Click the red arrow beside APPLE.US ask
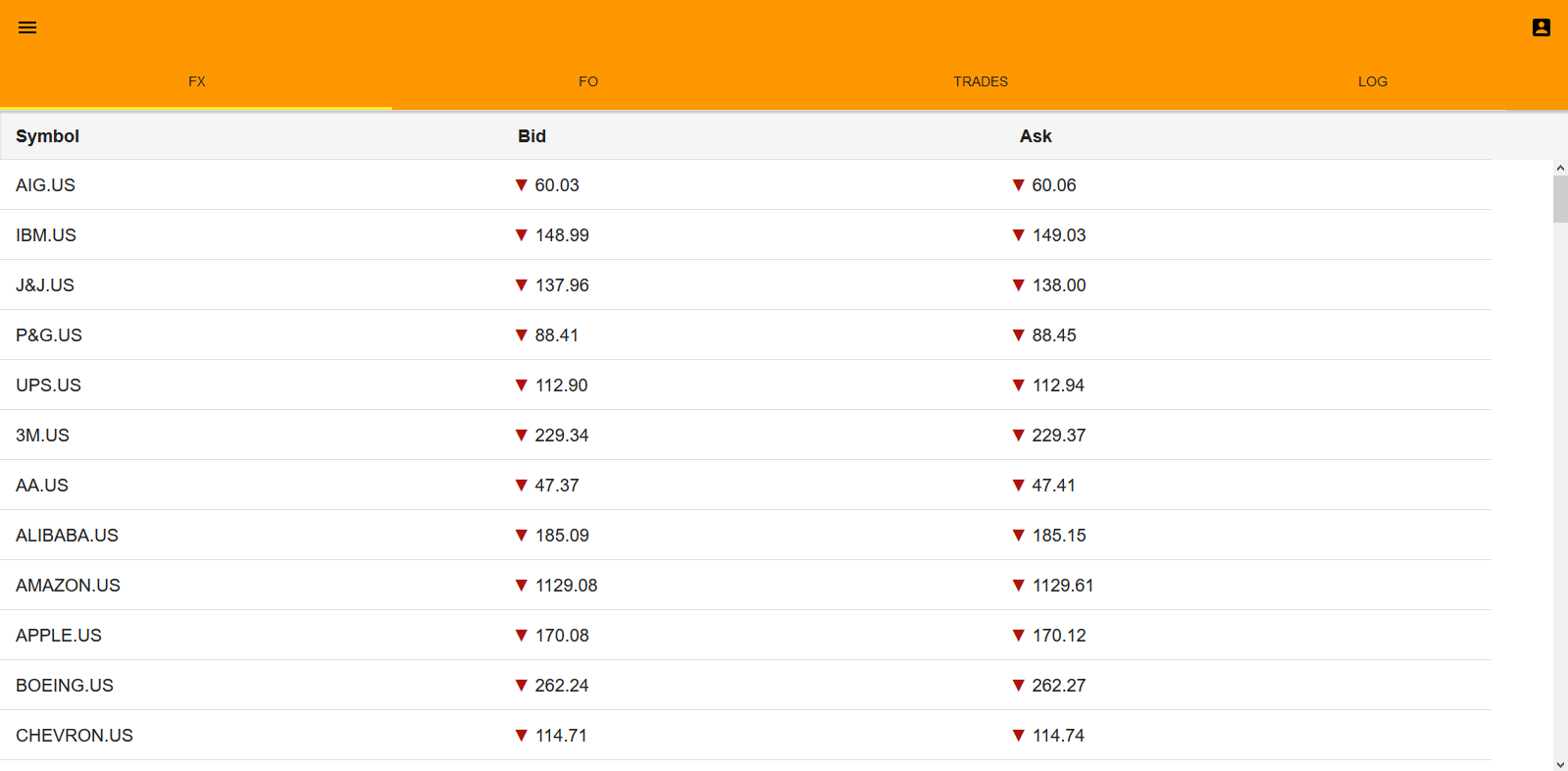The height and width of the screenshot is (771, 1568). click(1018, 636)
